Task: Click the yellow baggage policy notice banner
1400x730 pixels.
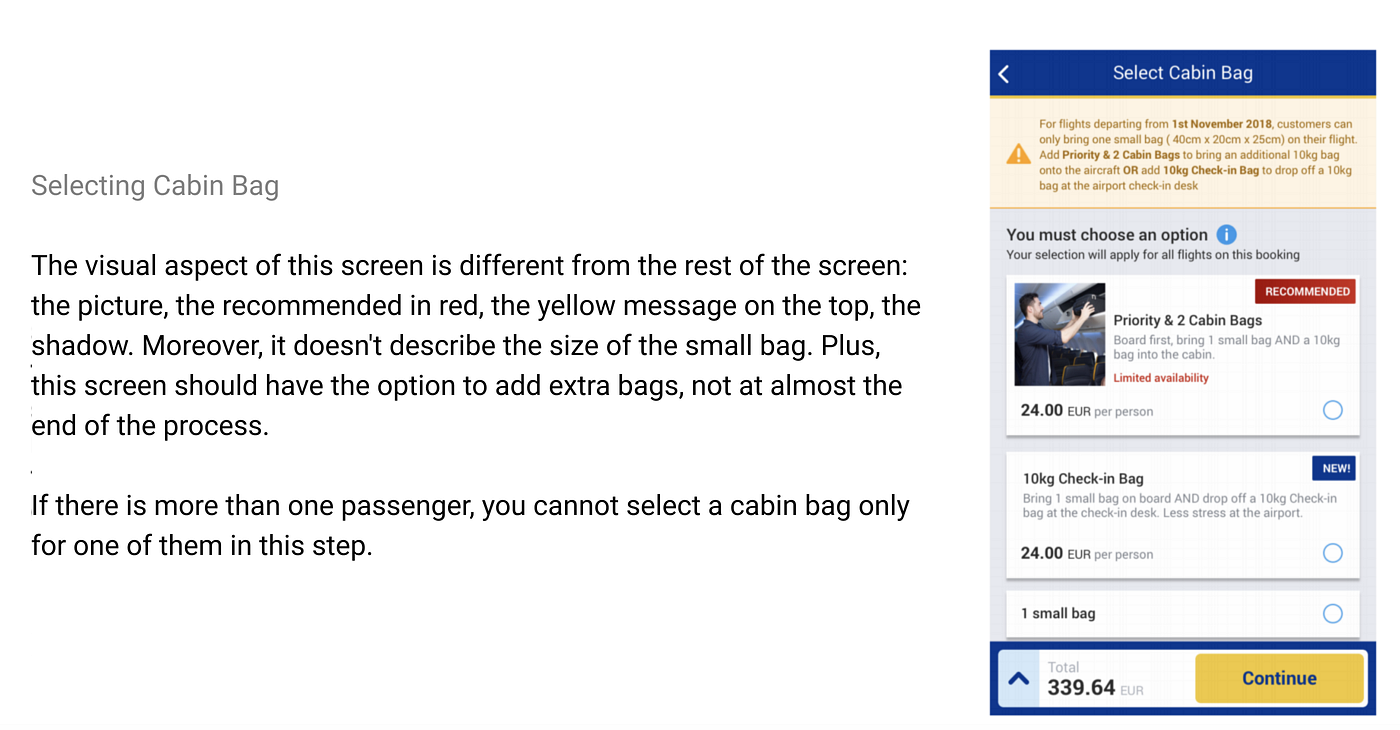Action: (x=1183, y=154)
